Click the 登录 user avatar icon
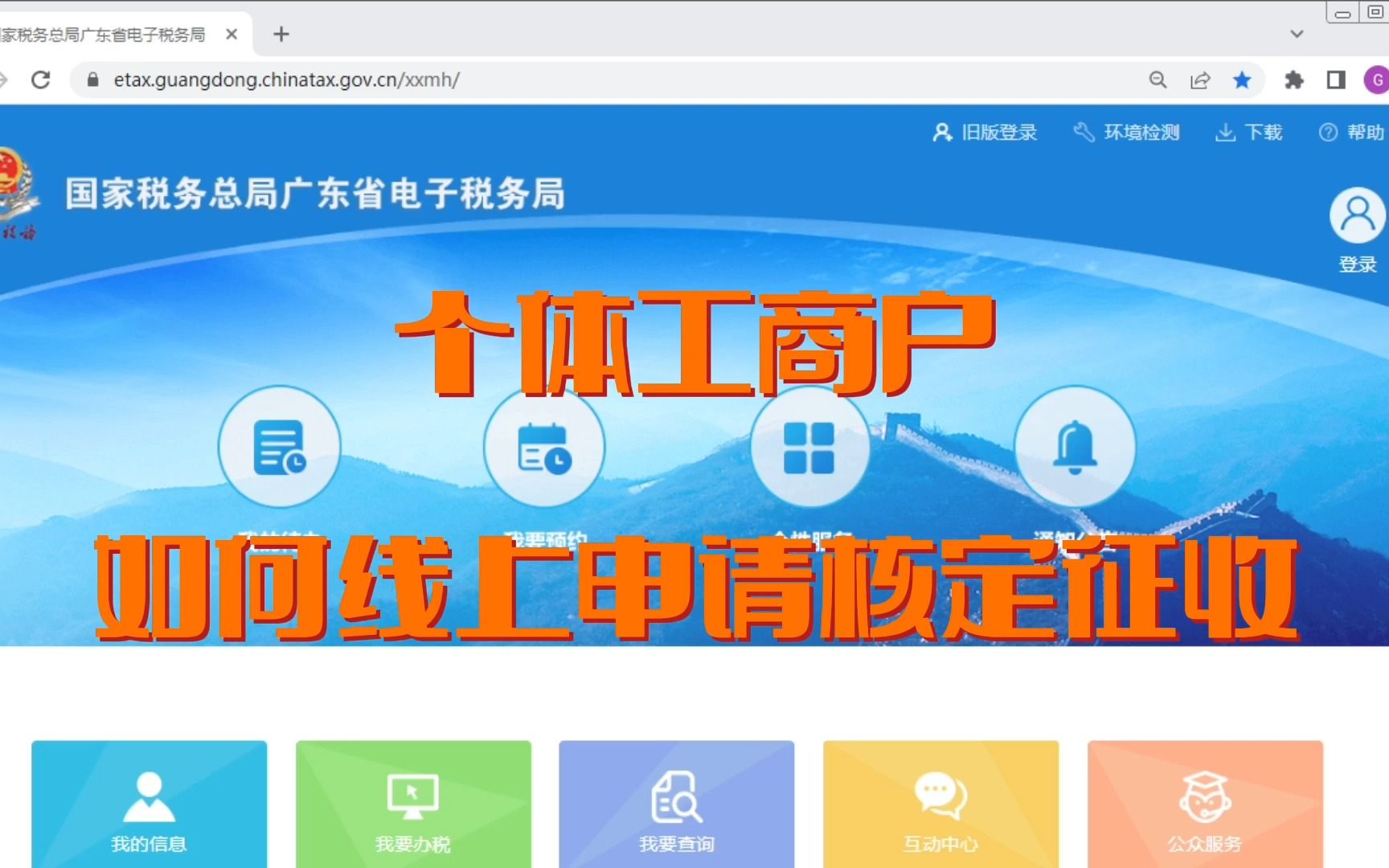 pyautogui.click(x=1358, y=214)
